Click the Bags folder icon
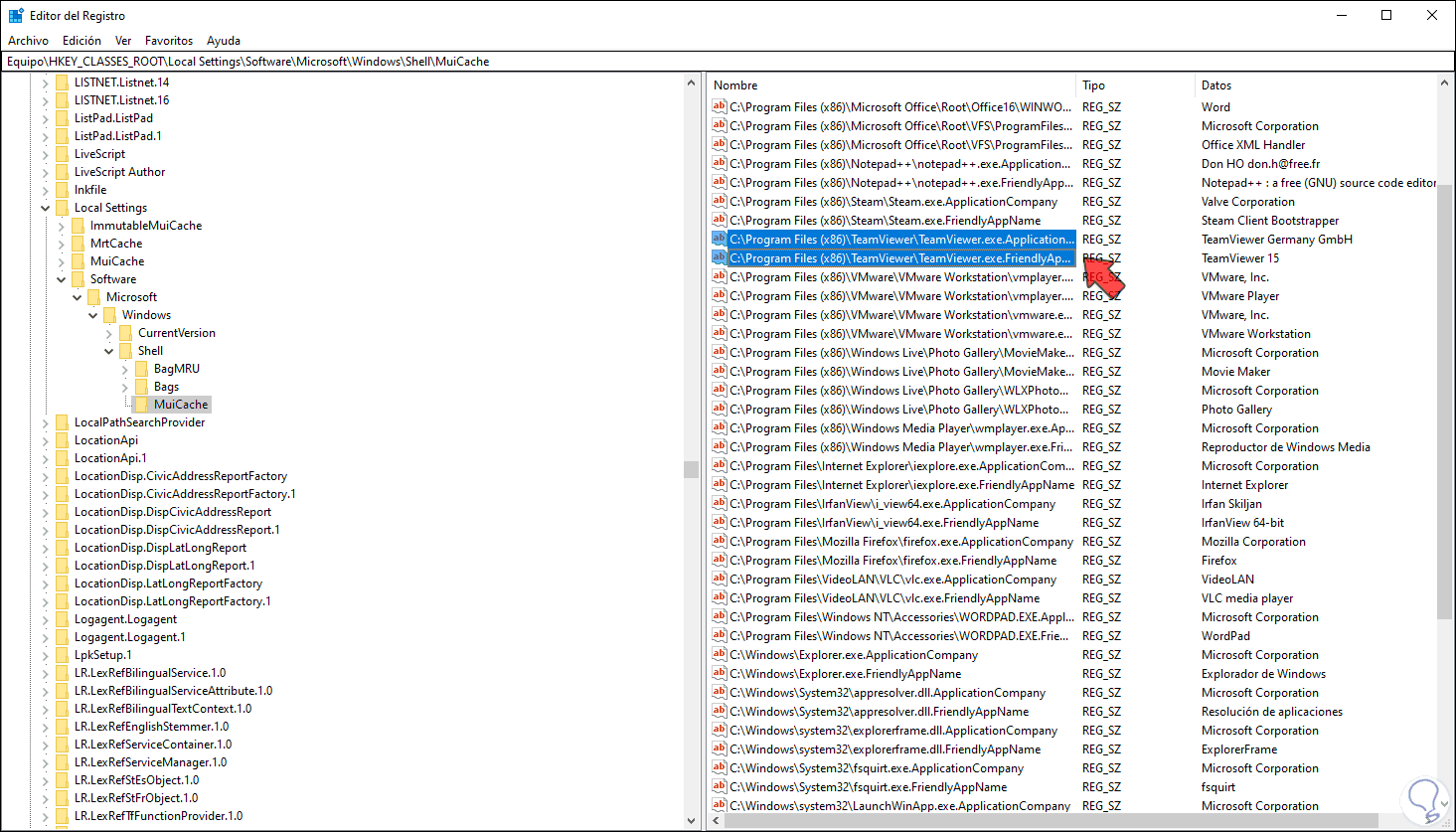The height and width of the screenshot is (832, 1456). coord(142,387)
